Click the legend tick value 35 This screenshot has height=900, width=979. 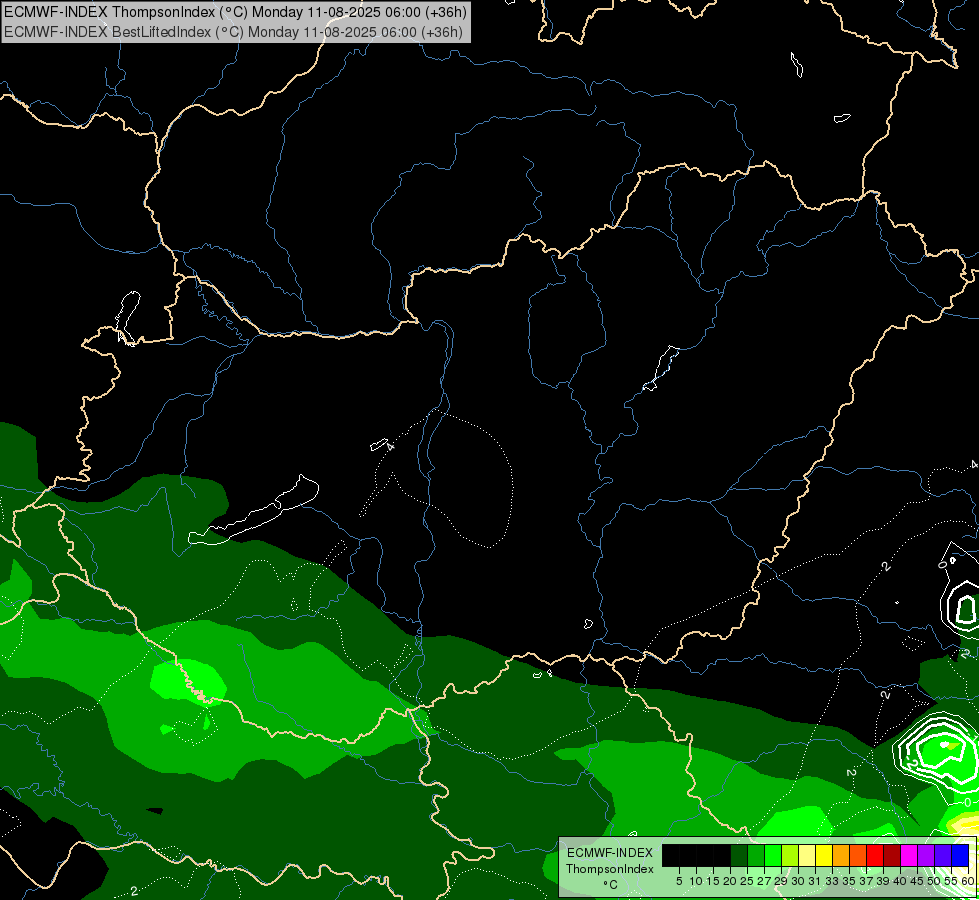point(849,881)
